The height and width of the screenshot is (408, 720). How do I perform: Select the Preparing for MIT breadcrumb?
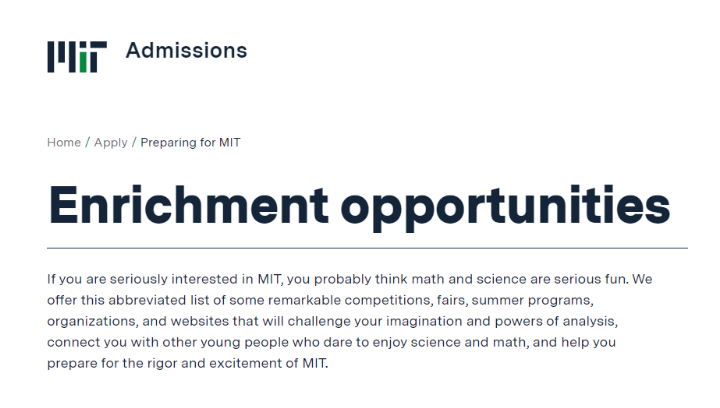(x=190, y=142)
